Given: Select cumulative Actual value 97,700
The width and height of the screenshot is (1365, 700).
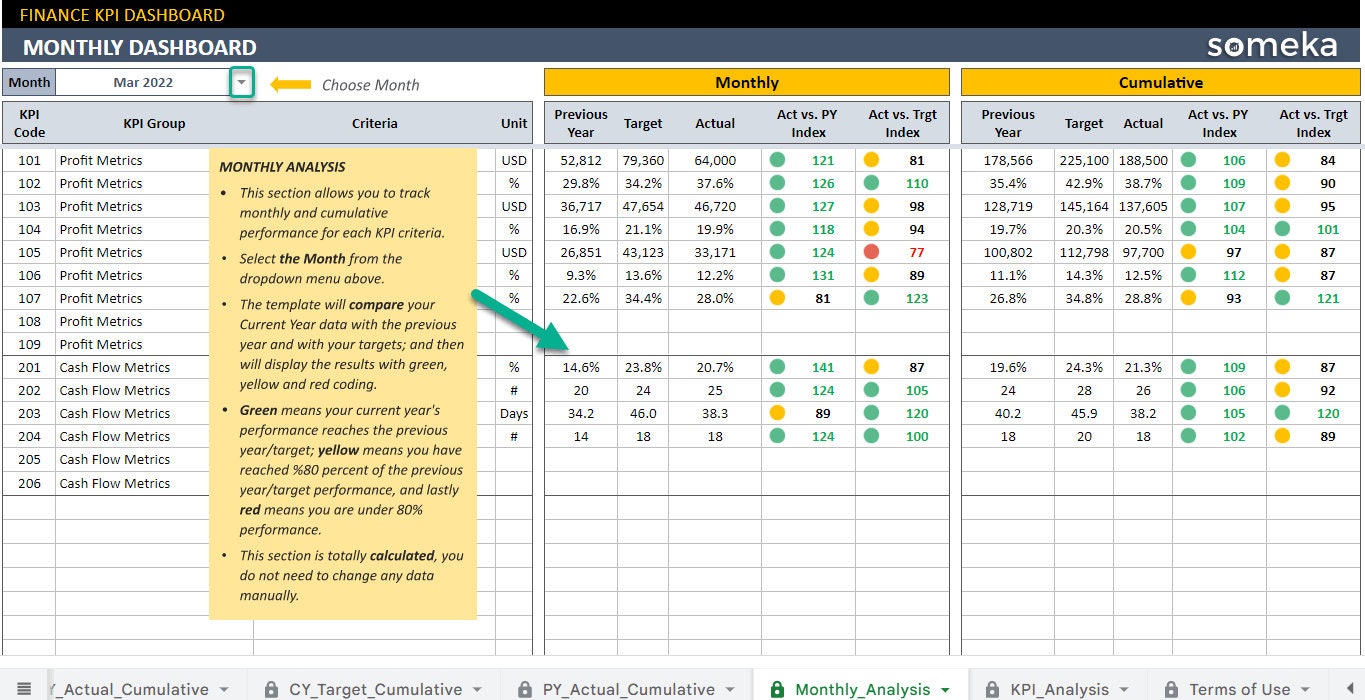Looking at the screenshot, I should [x=1143, y=252].
